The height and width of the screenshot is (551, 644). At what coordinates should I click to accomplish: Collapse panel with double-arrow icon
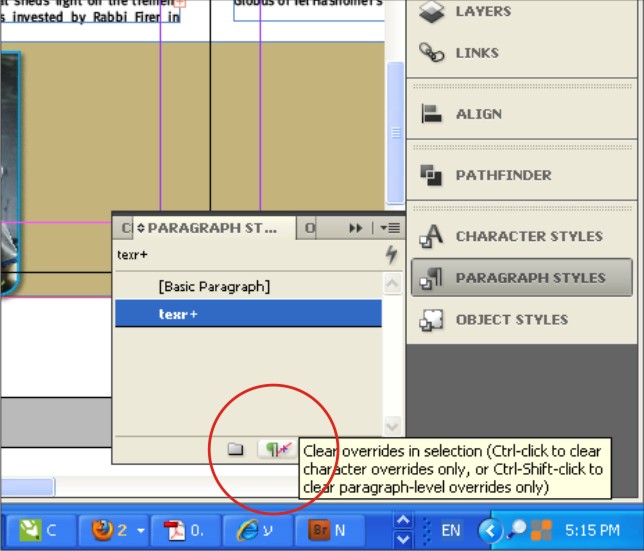pyautogui.click(x=356, y=228)
